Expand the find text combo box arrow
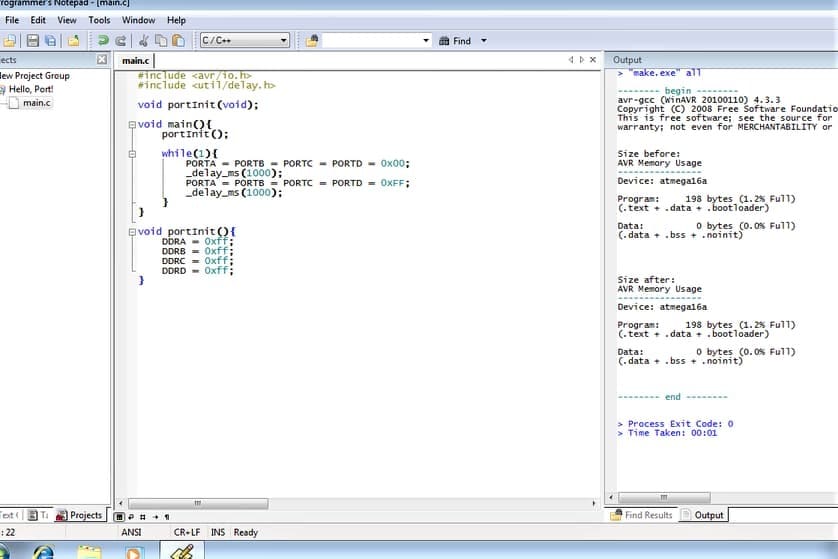Viewport: 838px width, 559px height. [426, 41]
